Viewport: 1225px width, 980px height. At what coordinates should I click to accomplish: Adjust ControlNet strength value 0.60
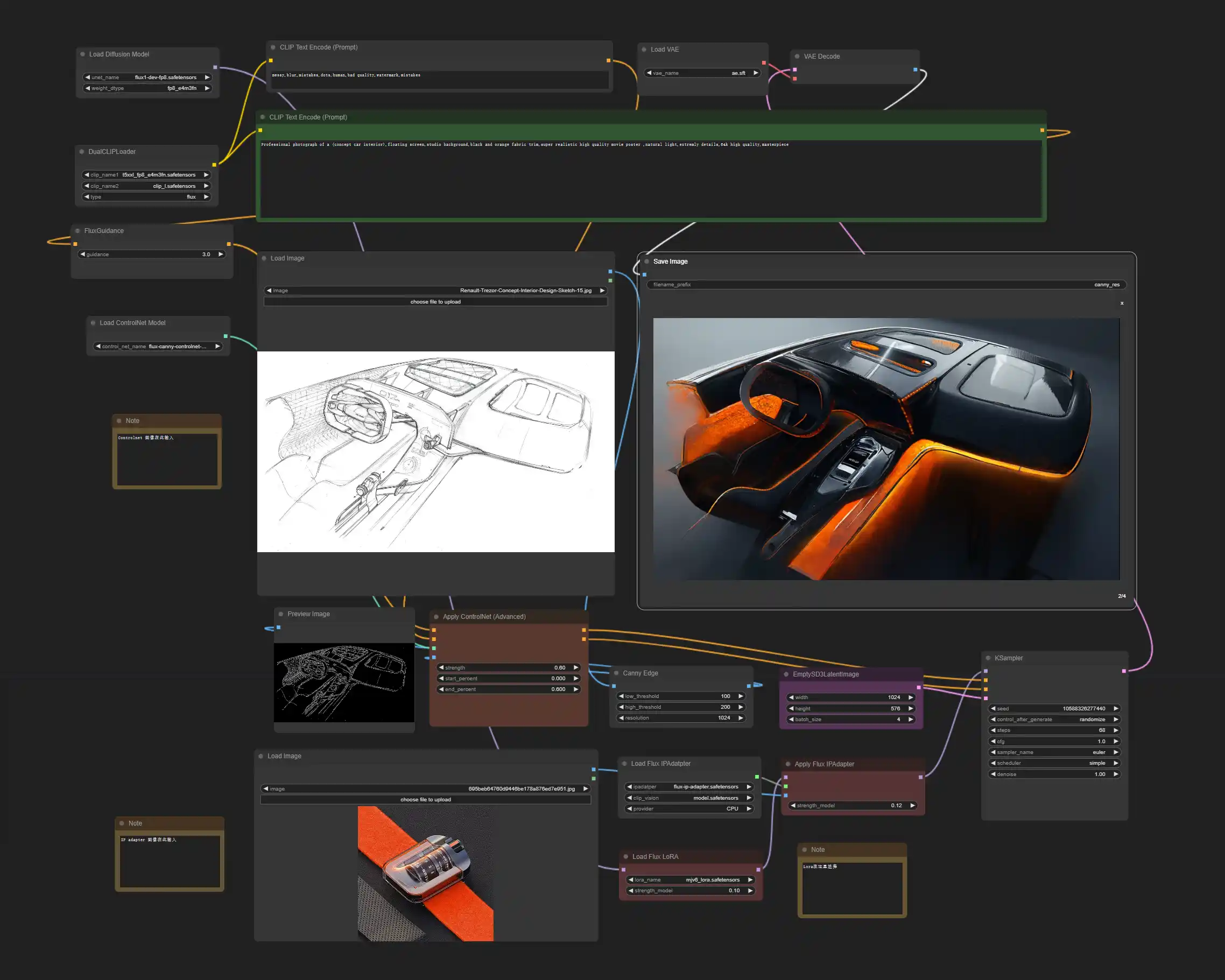click(x=509, y=667)
